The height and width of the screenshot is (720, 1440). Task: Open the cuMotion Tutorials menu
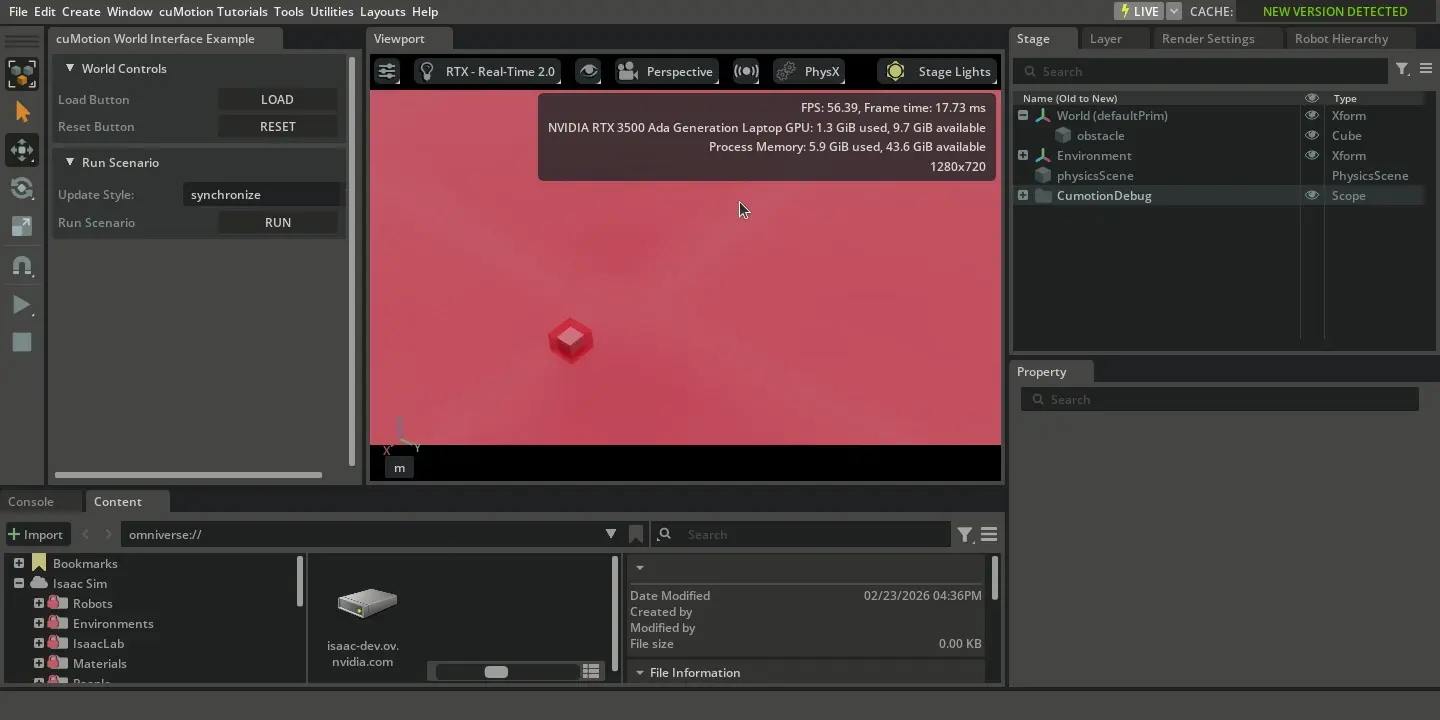tap(213, 11)
